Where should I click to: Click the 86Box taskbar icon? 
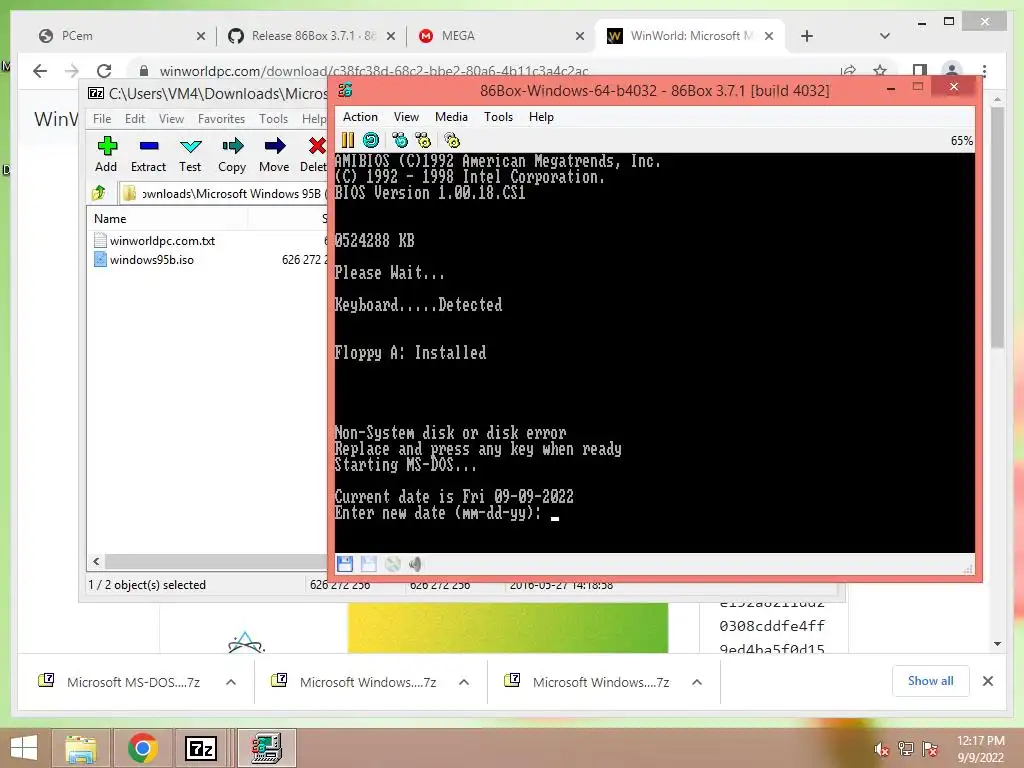266,748
